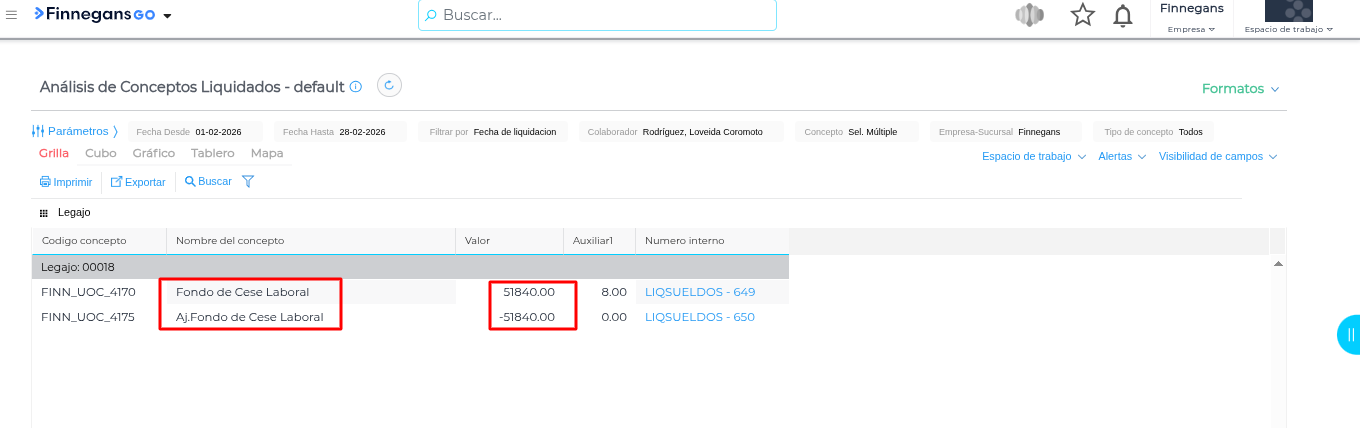Viewport: 1360px width, 428px height.
Task: Click the filter funnel icon
Action: (248, 182)
